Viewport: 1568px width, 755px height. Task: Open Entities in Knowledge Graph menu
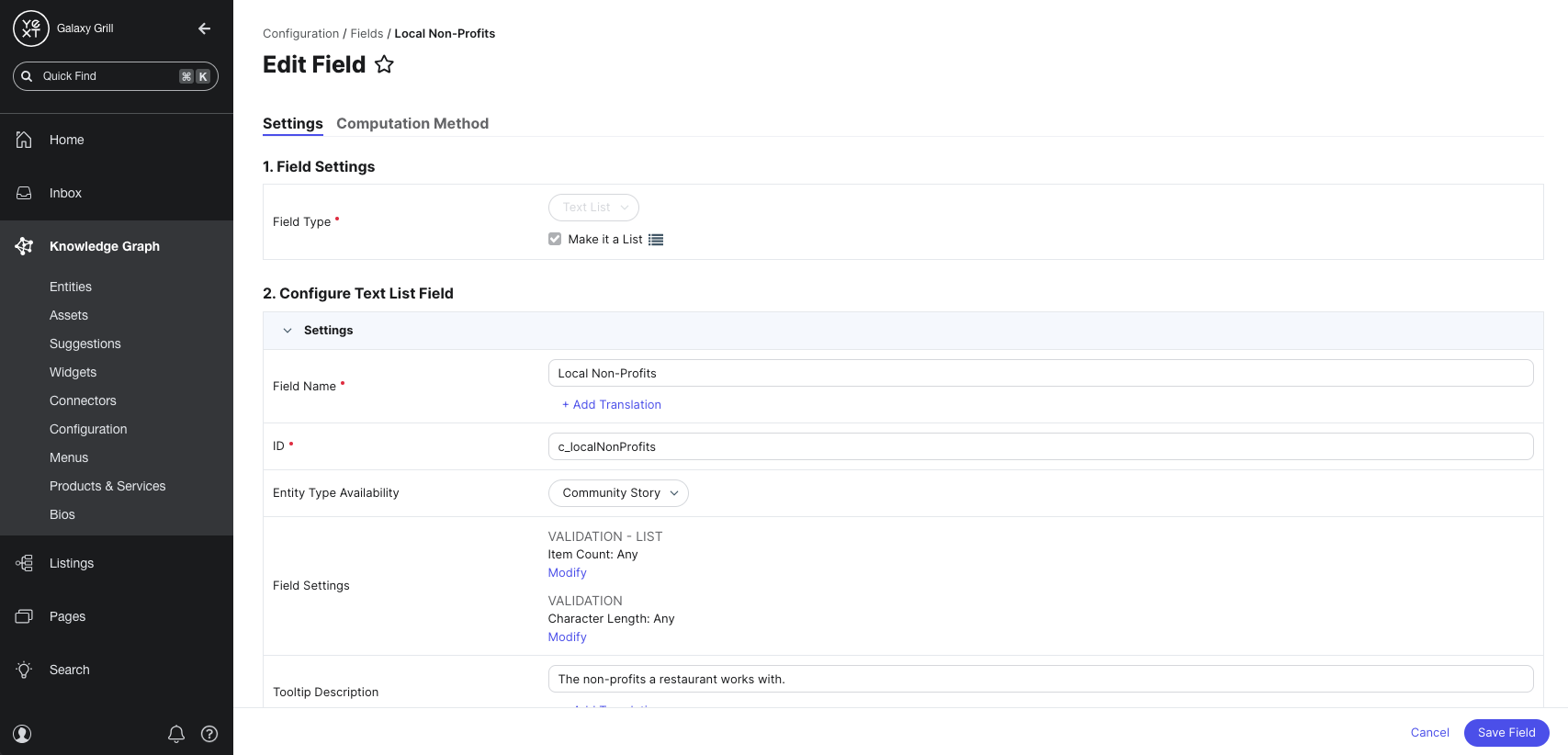point(71,287)
